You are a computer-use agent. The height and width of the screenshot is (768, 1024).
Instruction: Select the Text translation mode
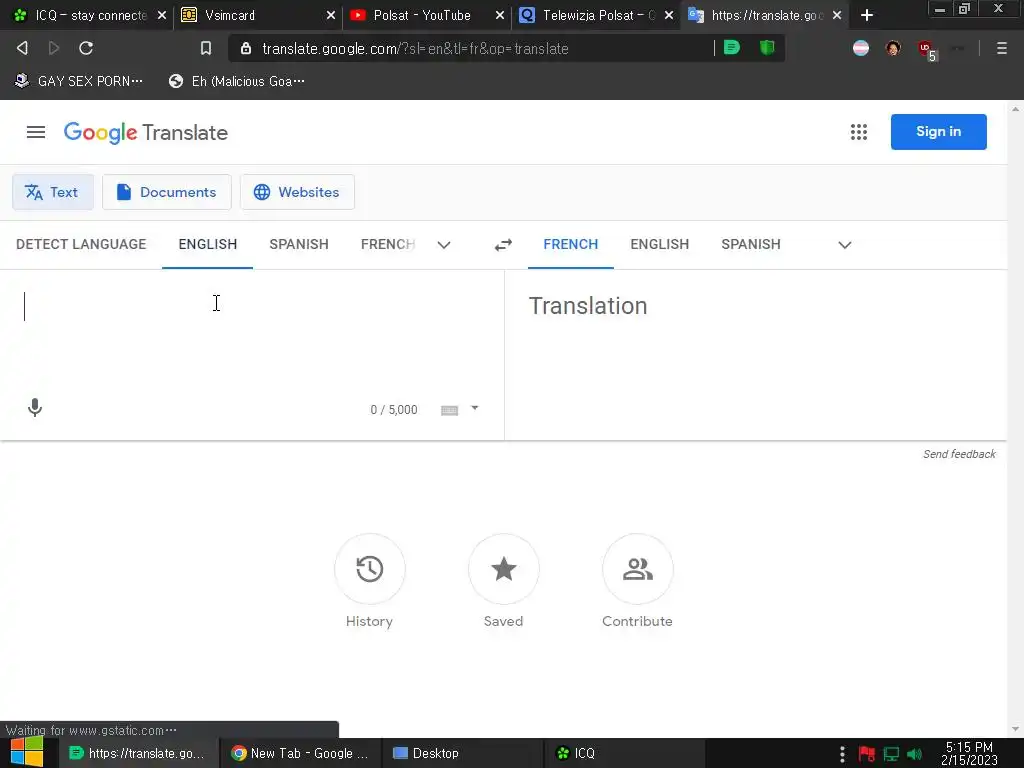[53, 192]
